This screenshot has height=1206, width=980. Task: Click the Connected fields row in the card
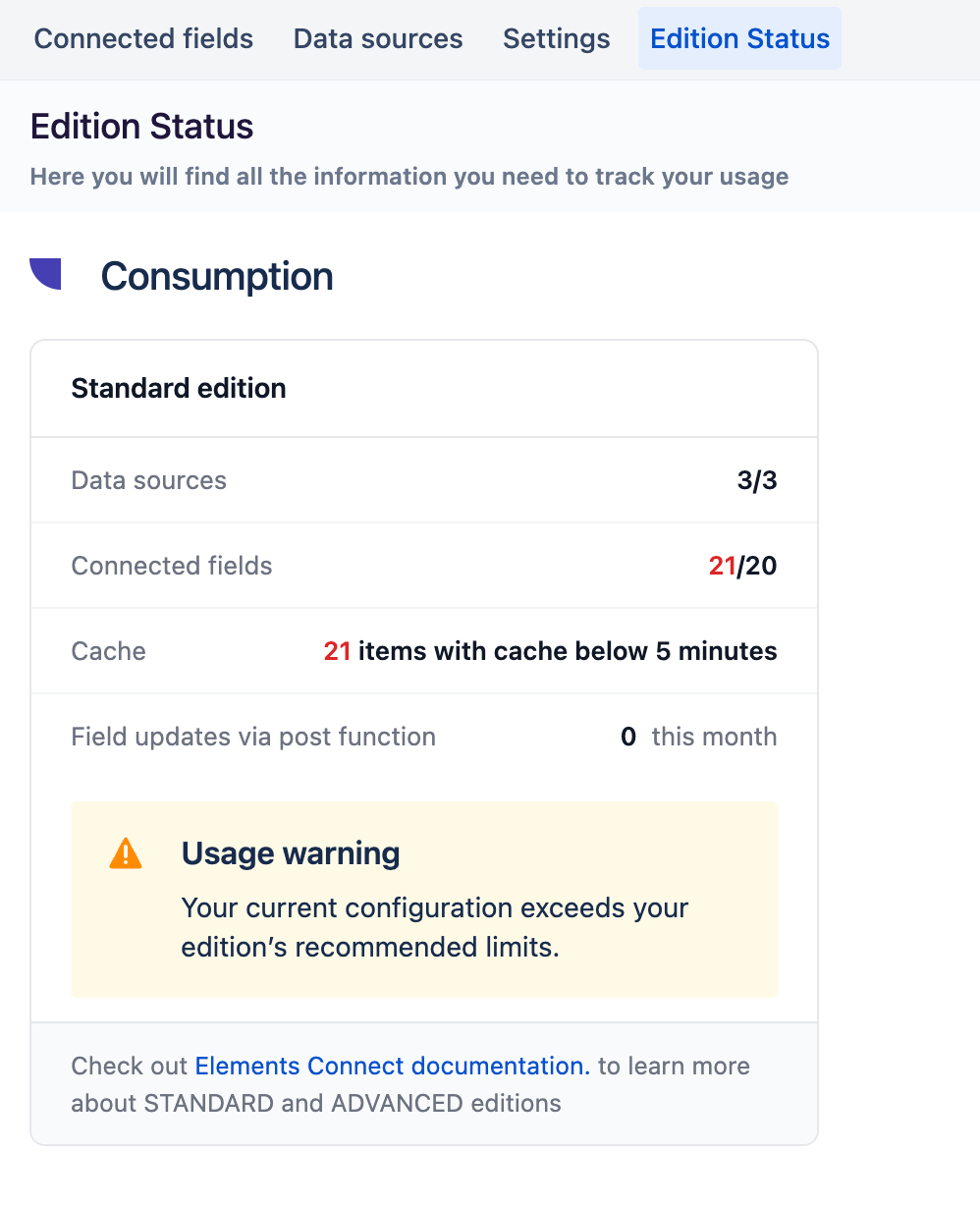[172, 566]
